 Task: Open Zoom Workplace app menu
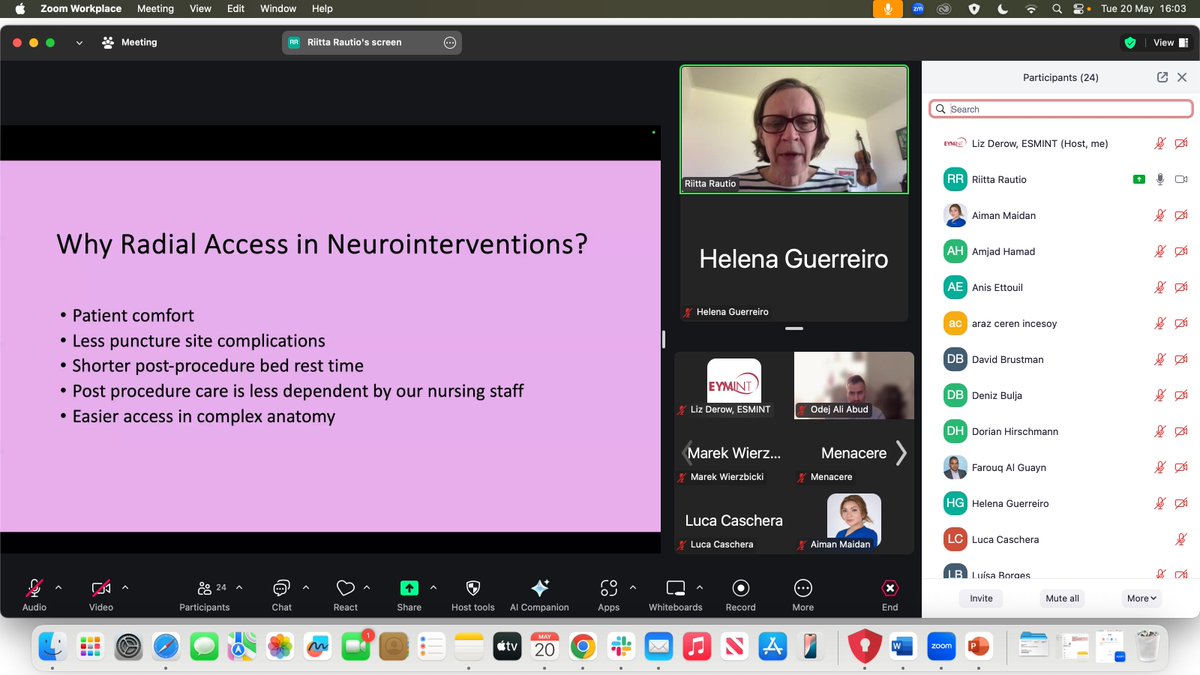pyautogui.click(x=81, y=8)
